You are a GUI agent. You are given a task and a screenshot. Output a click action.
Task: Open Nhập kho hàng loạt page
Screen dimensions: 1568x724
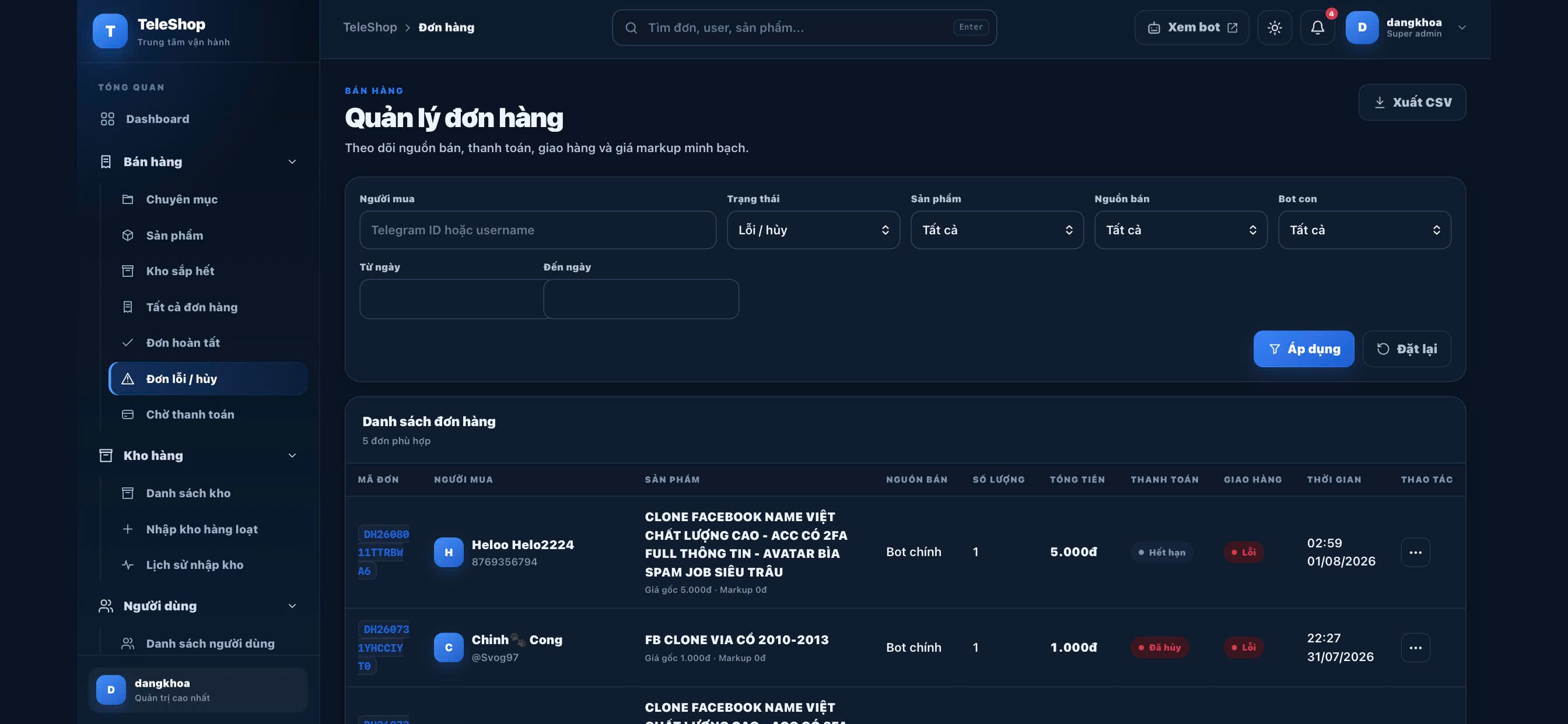[x=208, y=529]
